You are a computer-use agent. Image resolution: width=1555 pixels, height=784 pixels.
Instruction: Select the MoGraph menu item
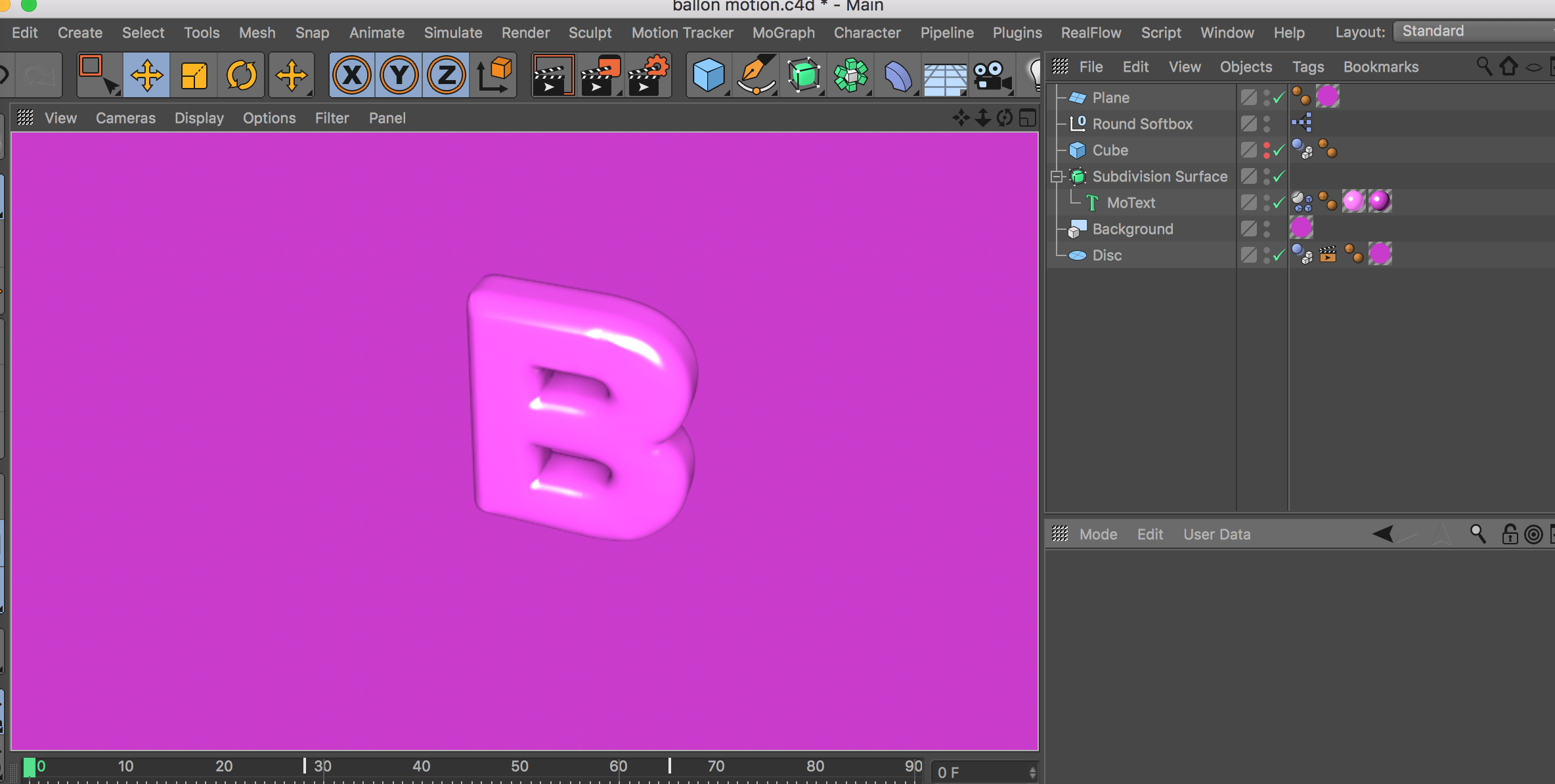783,31
